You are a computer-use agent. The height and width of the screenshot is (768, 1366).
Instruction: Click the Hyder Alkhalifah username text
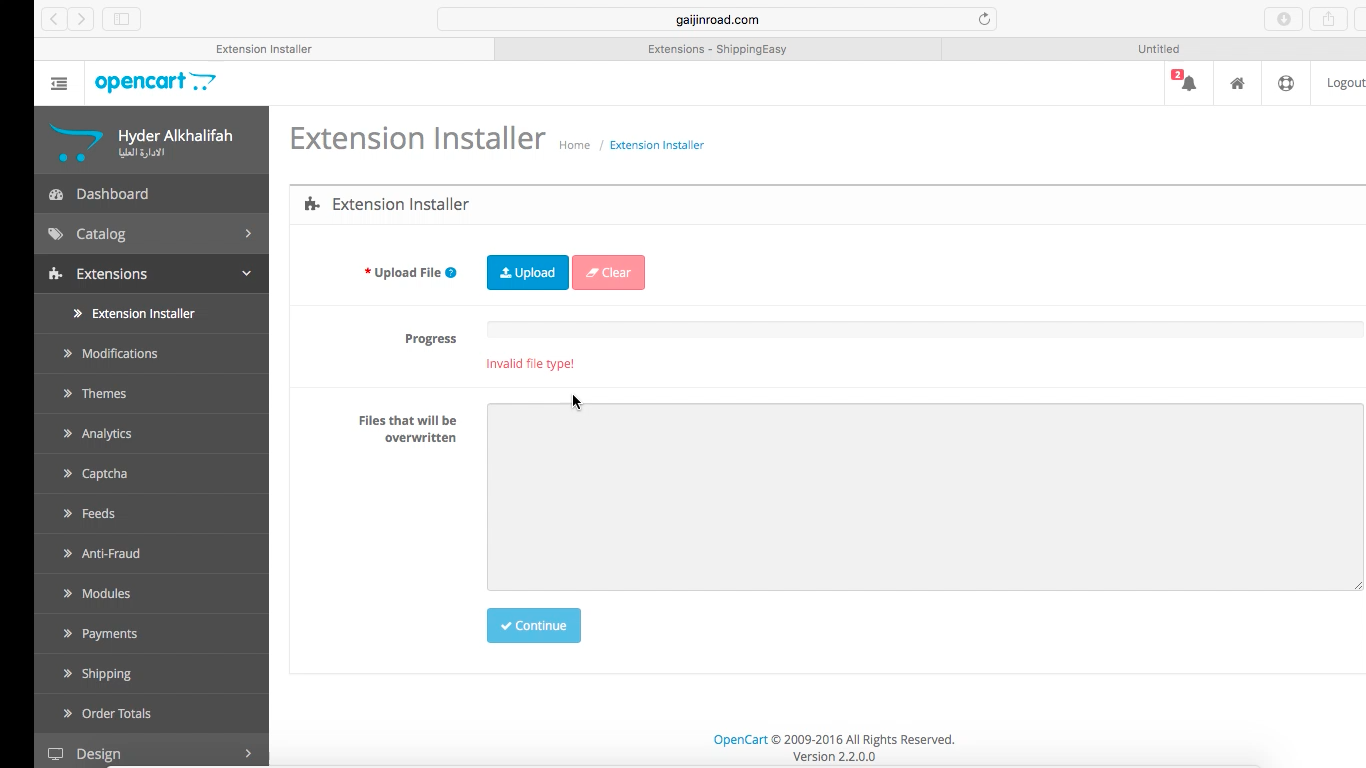click(175, 136)
